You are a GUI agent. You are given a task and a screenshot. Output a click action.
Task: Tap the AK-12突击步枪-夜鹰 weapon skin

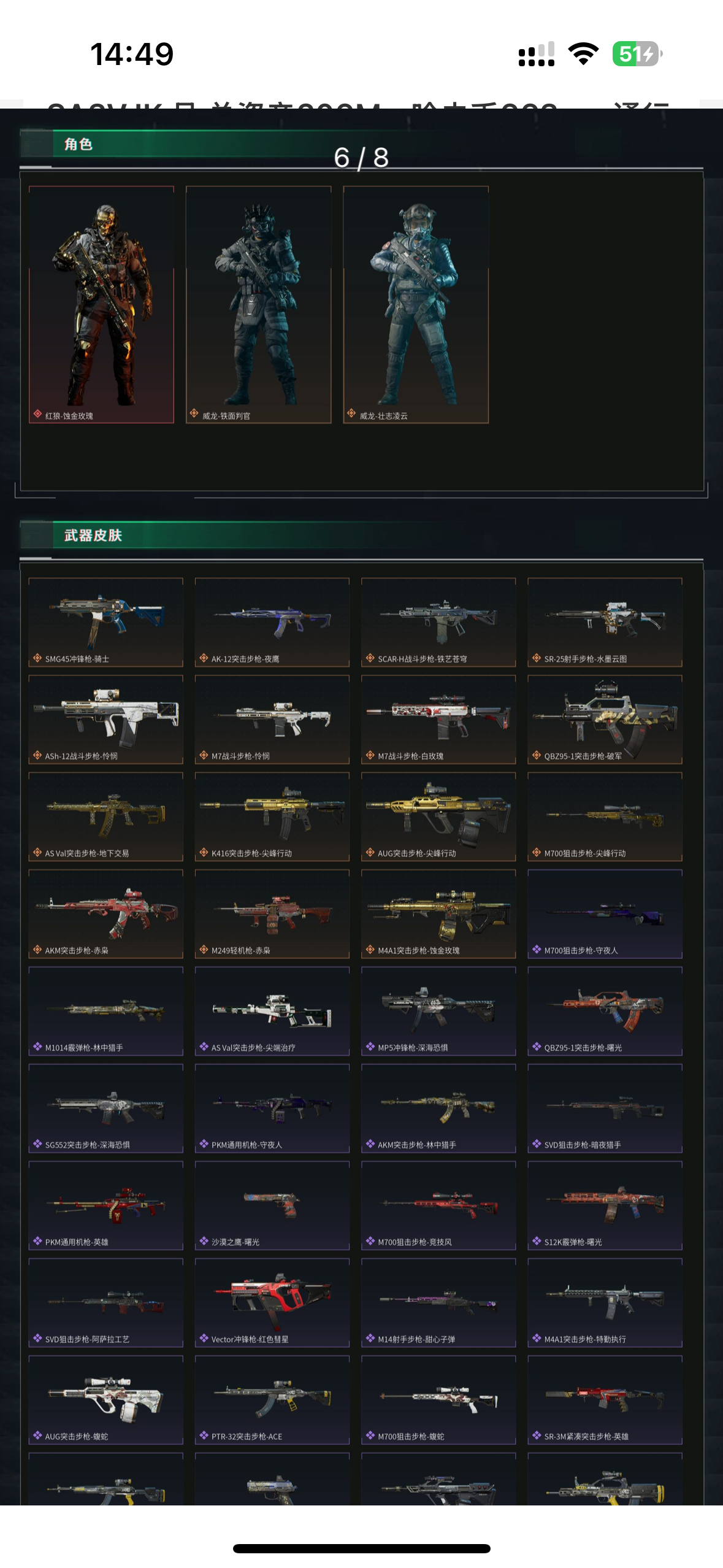pyautogui.click(x=272, y=622)
